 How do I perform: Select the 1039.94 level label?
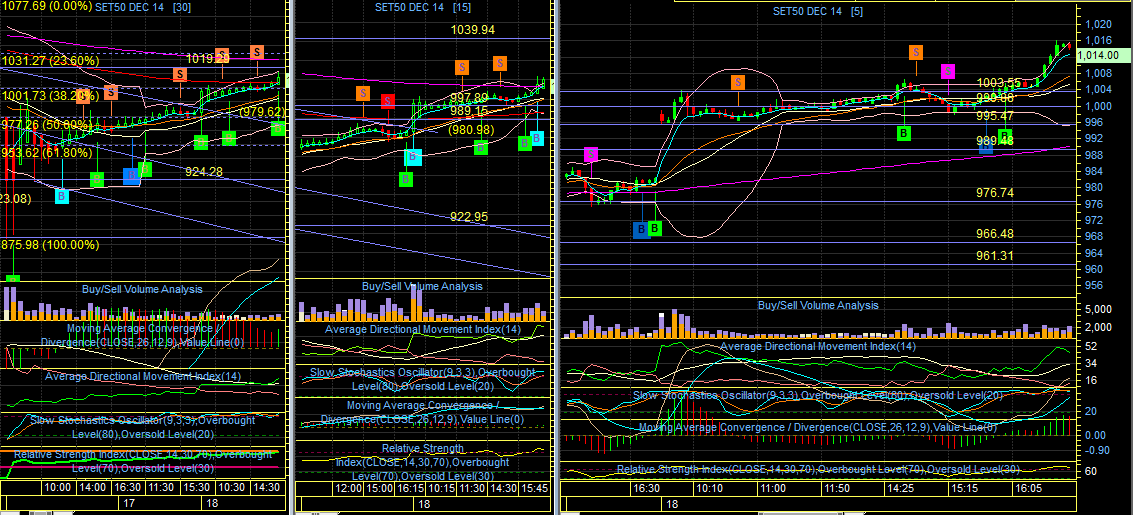(473, 30)
